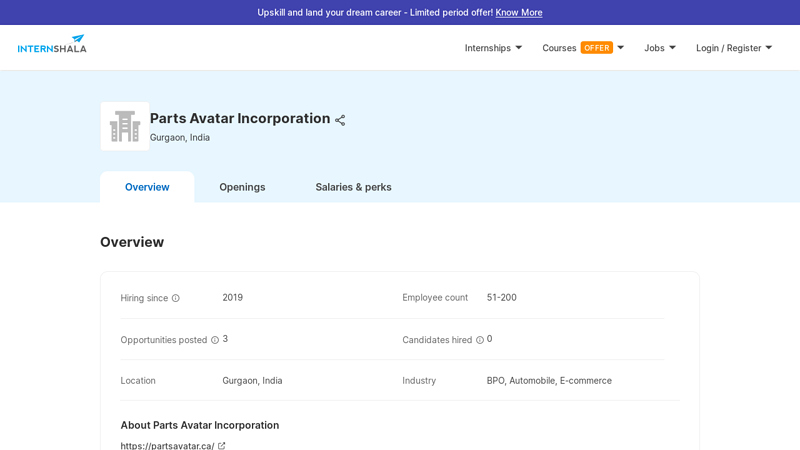Select the Overview tab
Viewport: 800px width, 450px height.
tap(147, 187)
